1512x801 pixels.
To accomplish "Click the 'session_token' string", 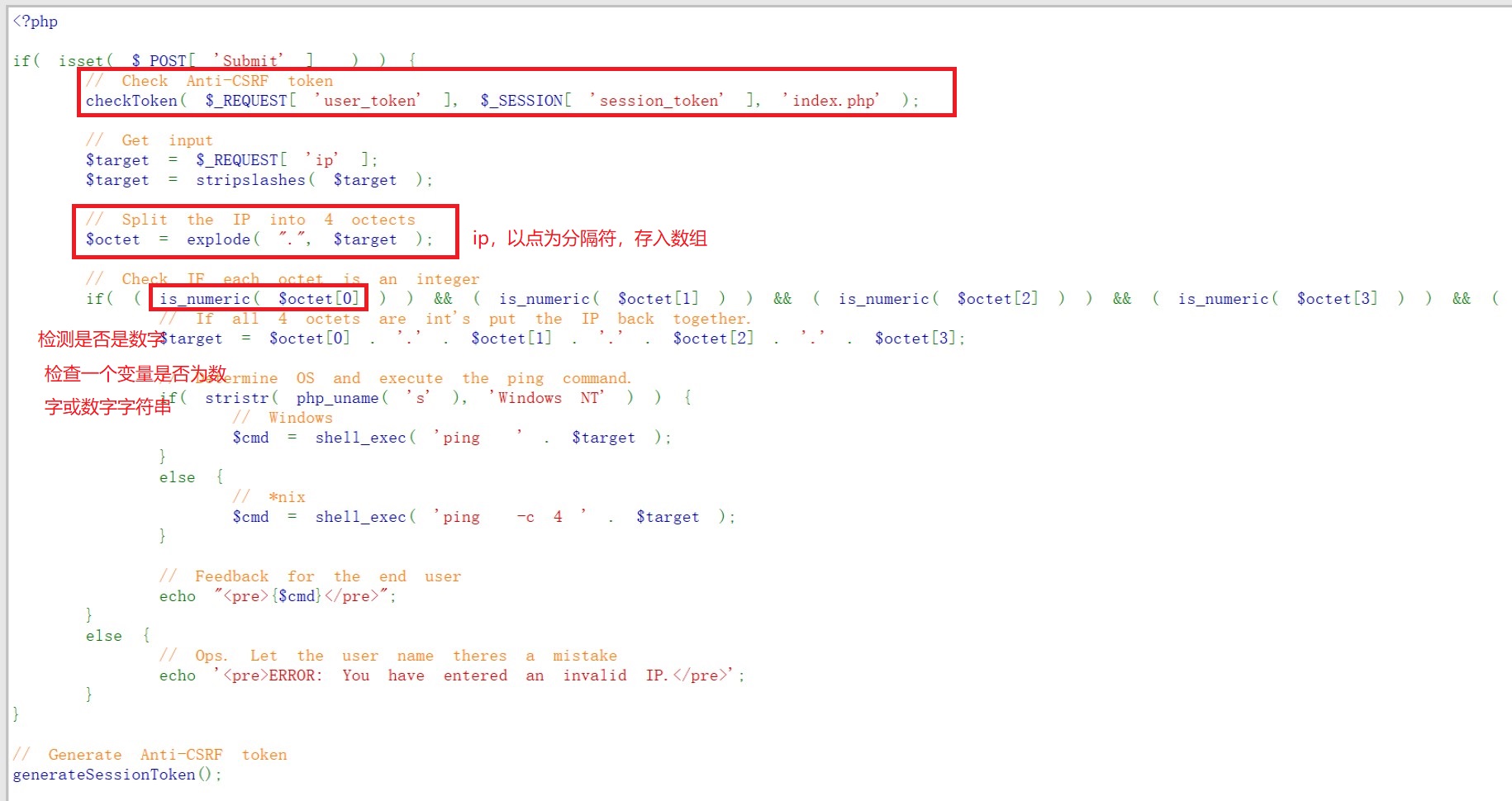I will point(658,101).
